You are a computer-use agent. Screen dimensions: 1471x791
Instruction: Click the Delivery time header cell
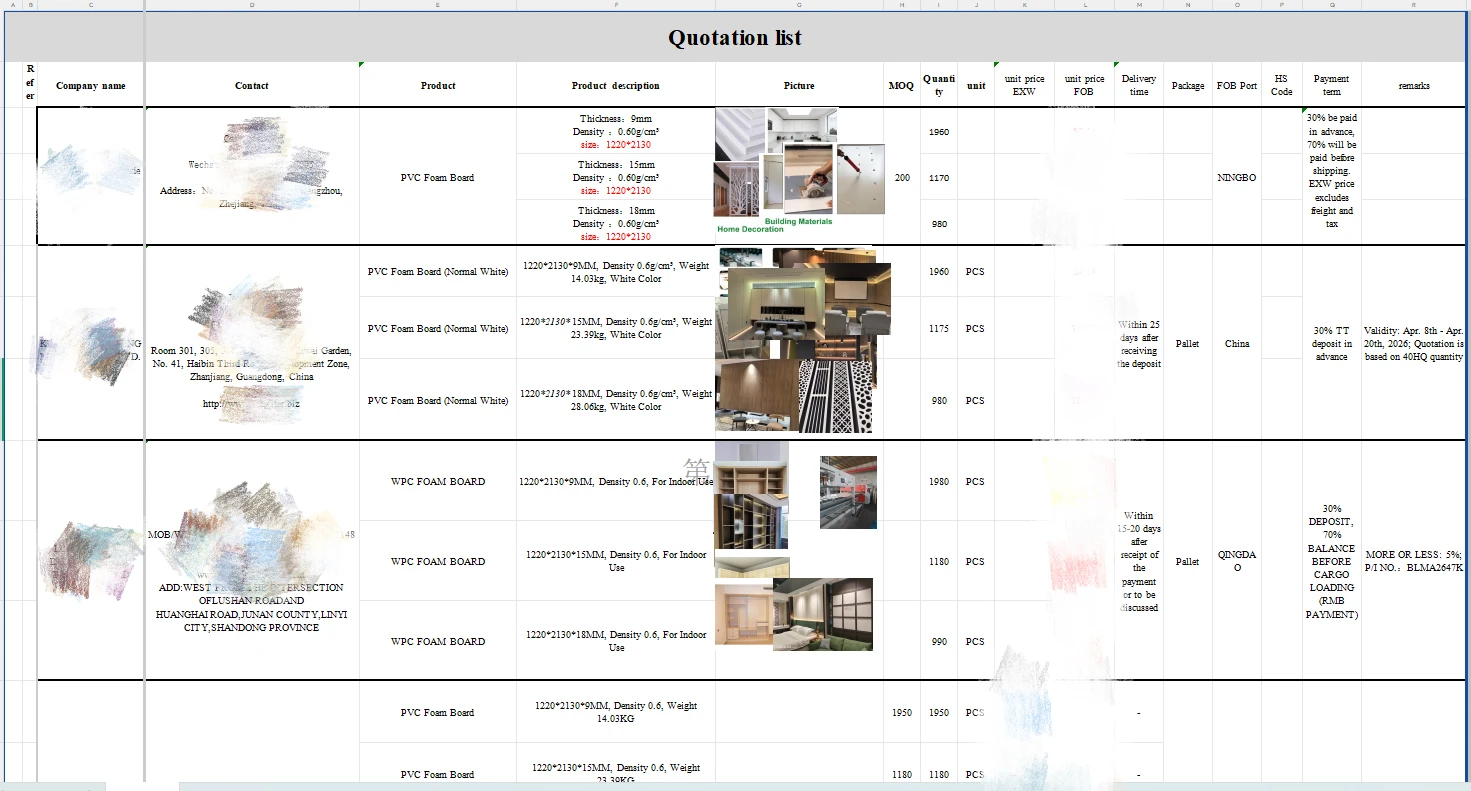(x=1138, y=85)
